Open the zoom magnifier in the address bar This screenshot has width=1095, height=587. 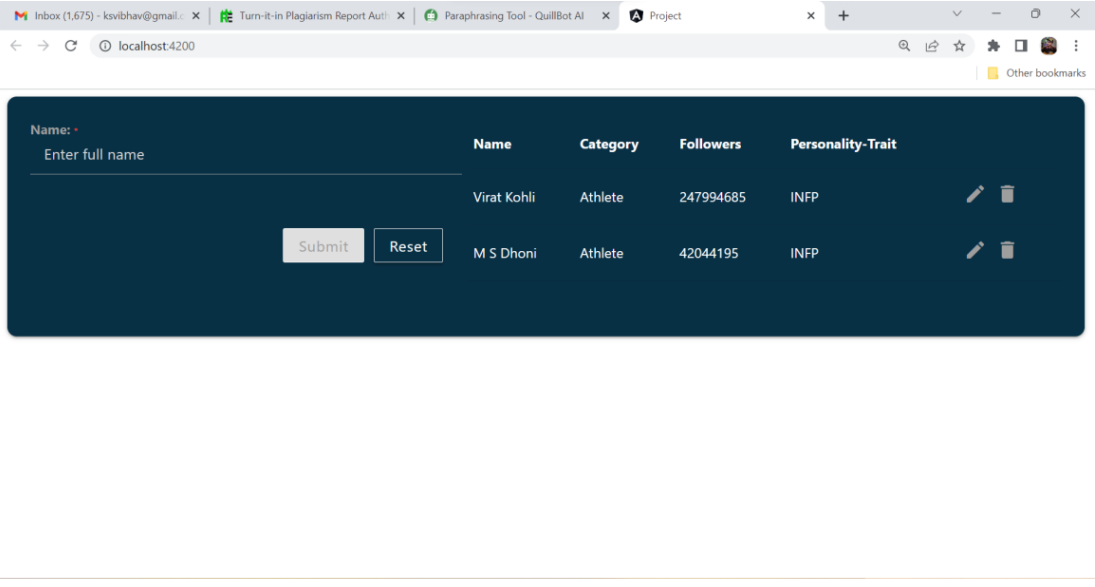click(x=904, y=46)
